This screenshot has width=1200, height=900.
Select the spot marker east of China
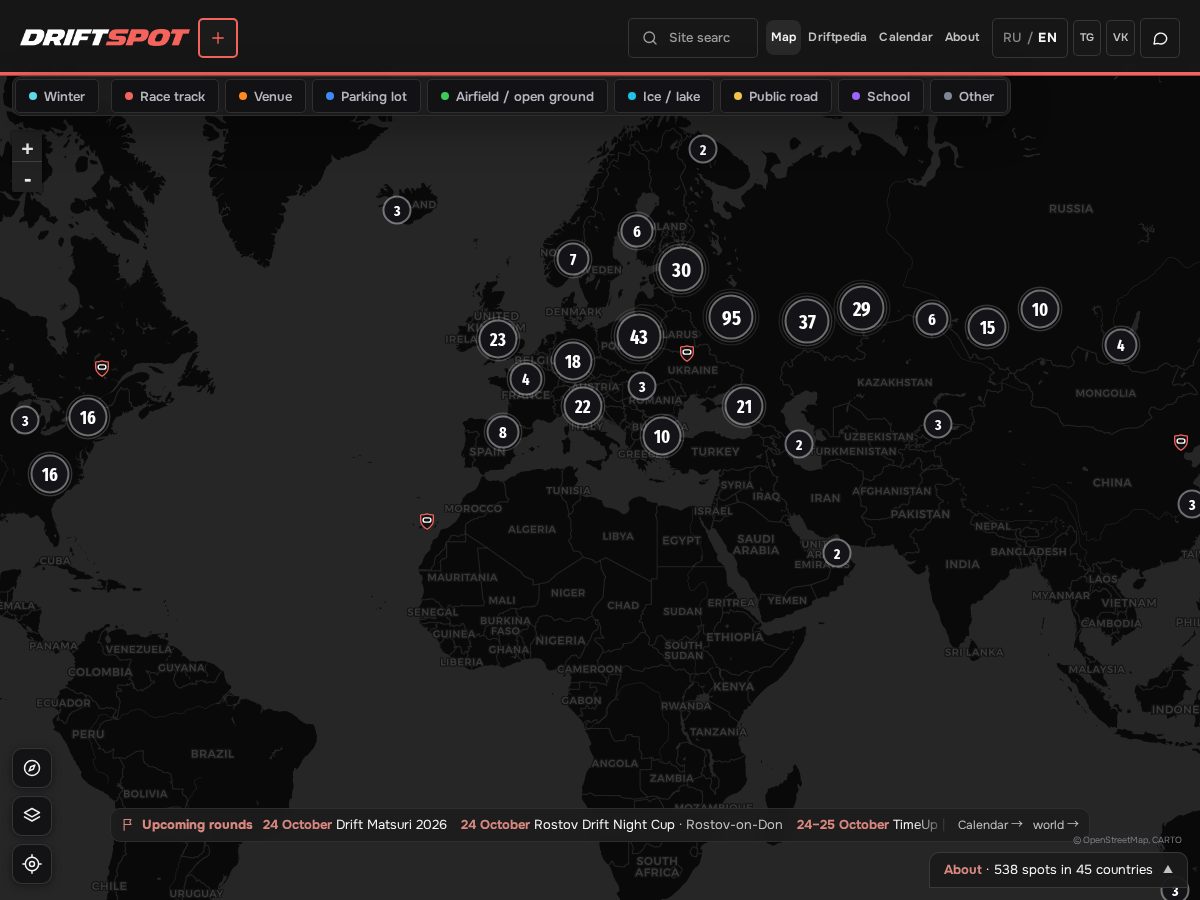(x=1181, y=442)
